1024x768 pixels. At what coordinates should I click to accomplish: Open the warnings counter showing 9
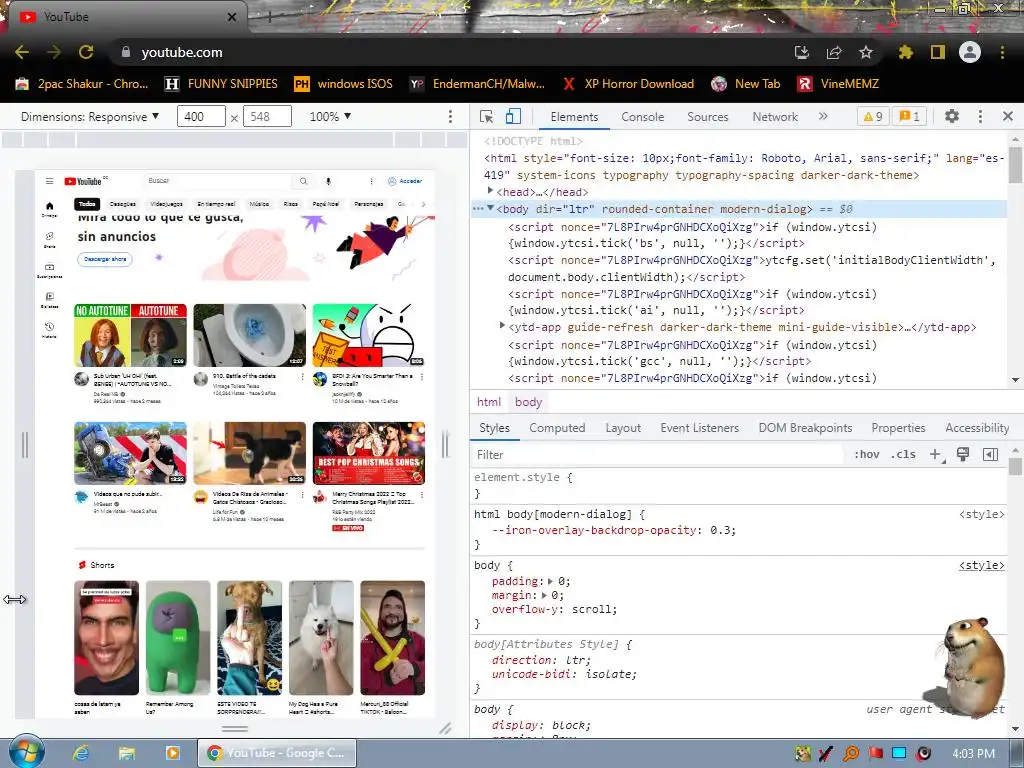click(873, 116)
